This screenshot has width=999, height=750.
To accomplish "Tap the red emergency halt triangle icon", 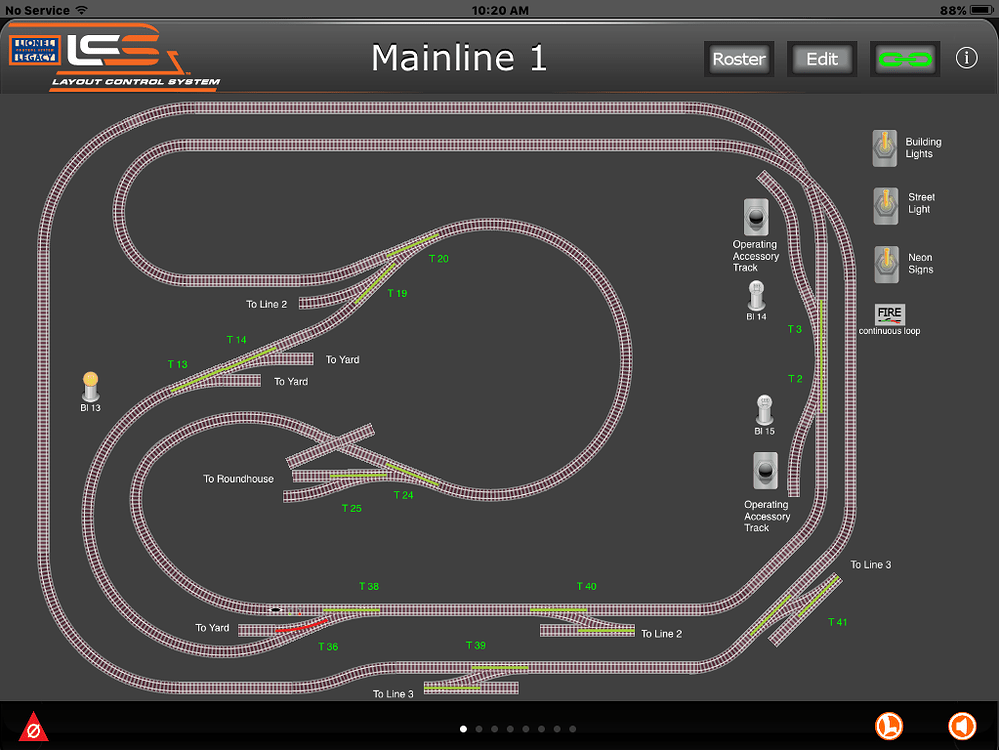I will (33, 726).
